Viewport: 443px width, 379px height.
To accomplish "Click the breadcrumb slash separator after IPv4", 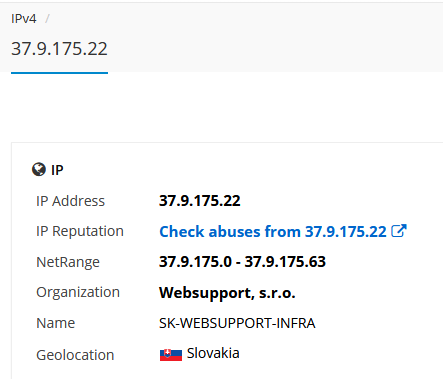I will tap(47, 19).
